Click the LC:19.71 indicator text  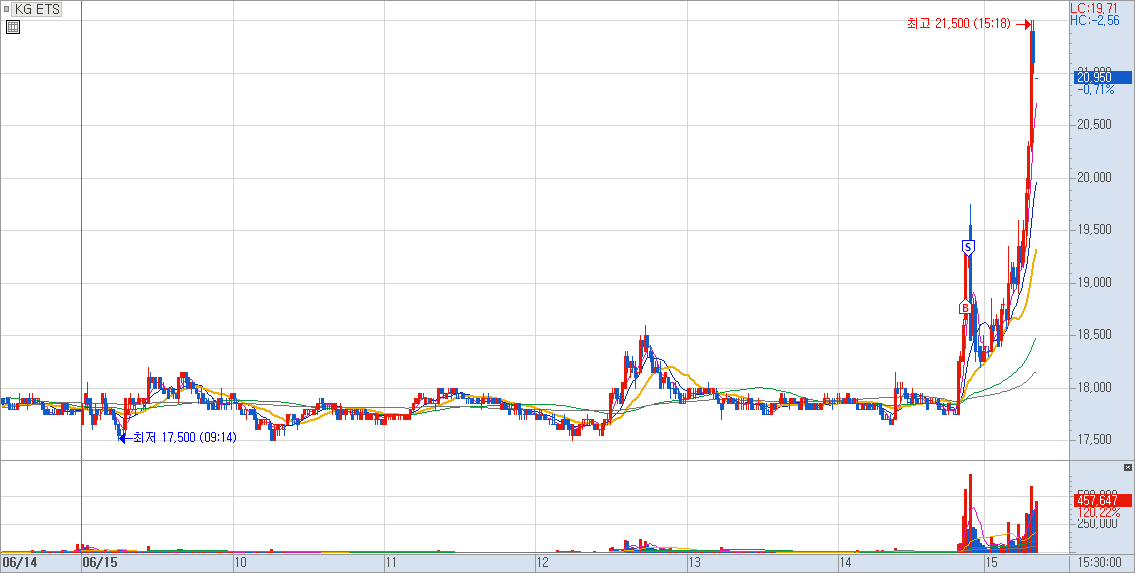point(1093,8)
